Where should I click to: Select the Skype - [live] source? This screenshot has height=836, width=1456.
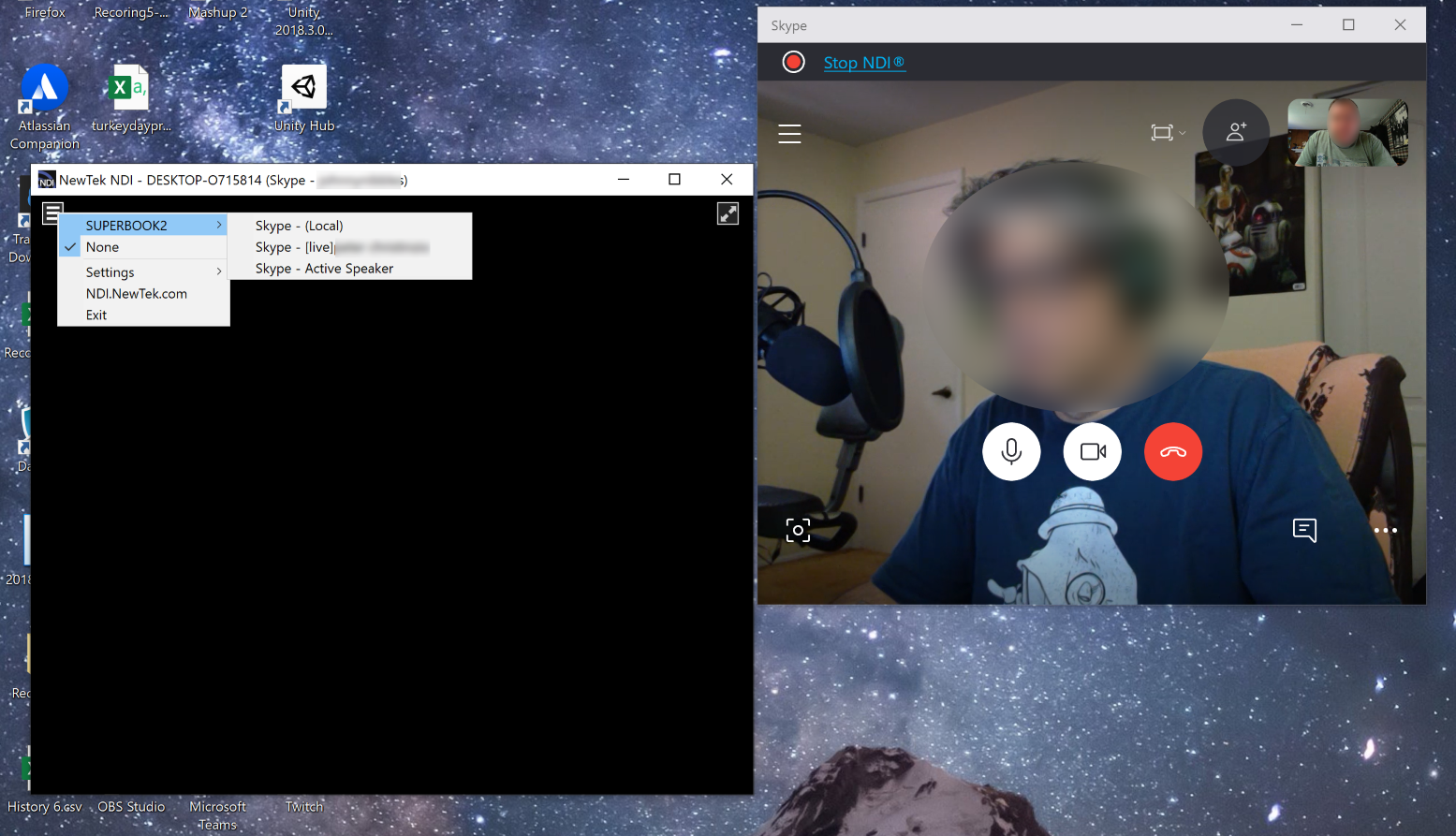pyautogui.click(x=350, y=247)
